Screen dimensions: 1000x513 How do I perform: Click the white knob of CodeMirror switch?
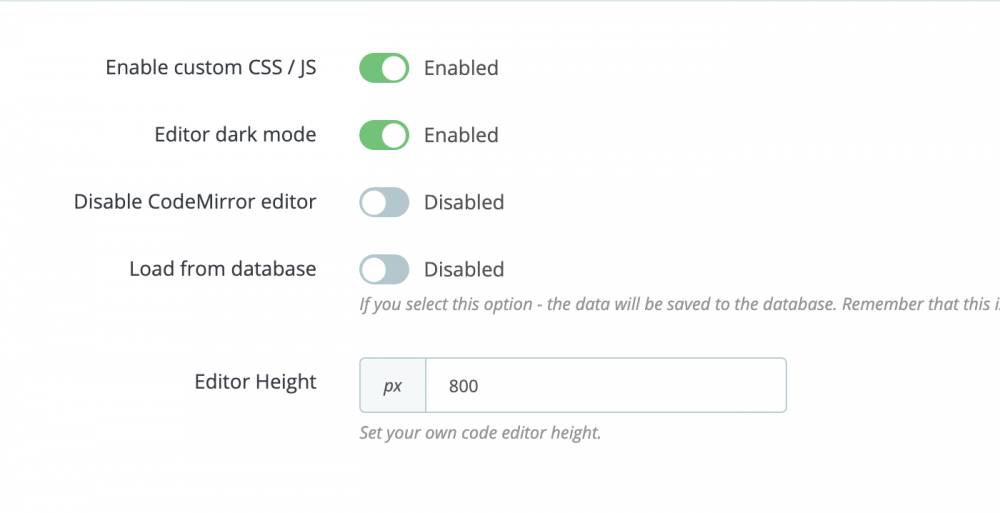pyautogui.click(x=373, y=202)
